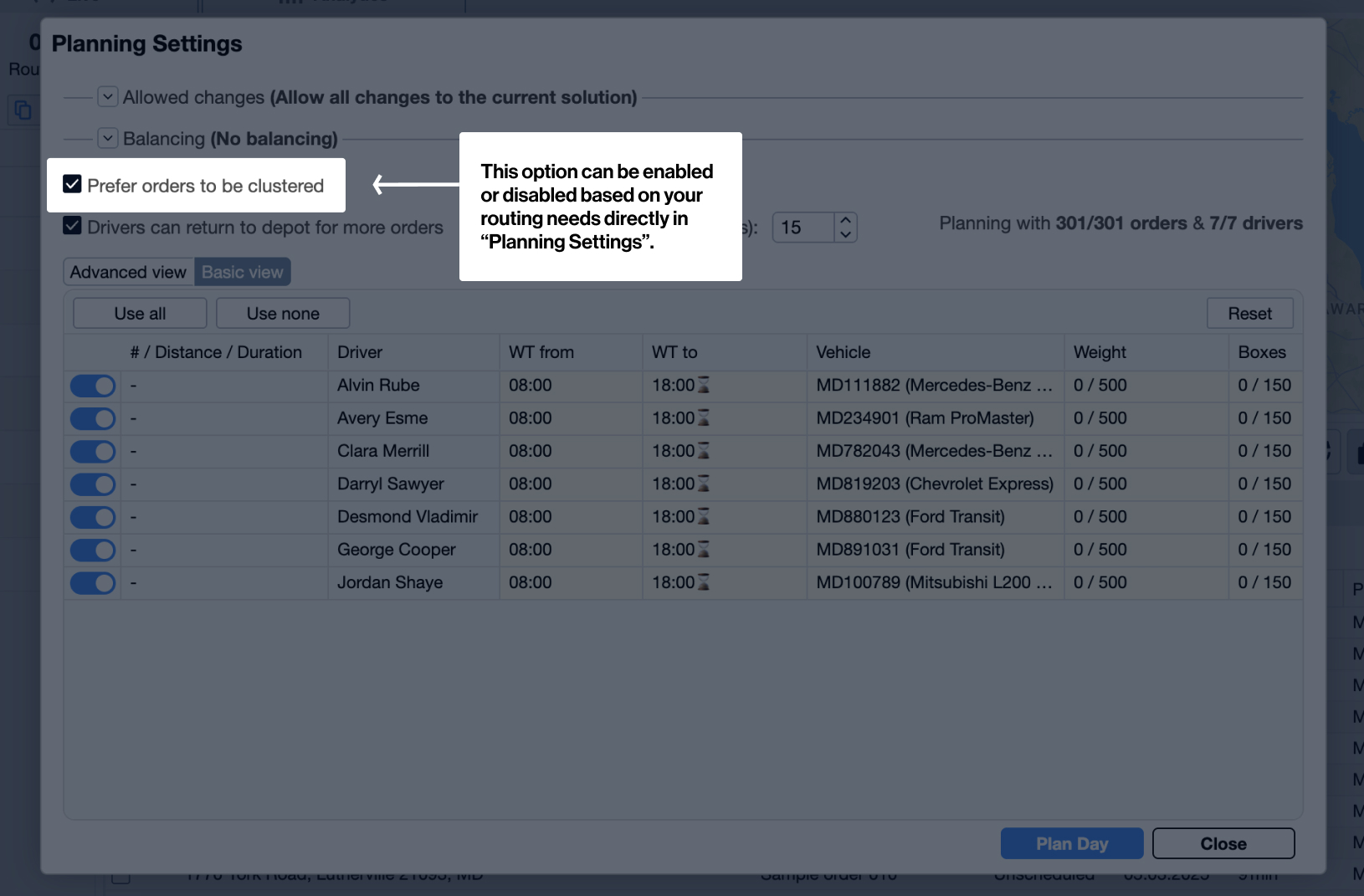Click the copy icon in the background panel
The width and height of the screenshot is (1364, 896).
click(x=23, y=110)
